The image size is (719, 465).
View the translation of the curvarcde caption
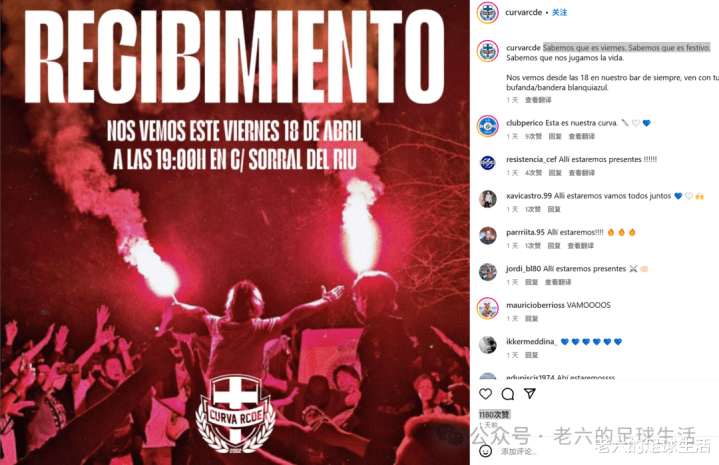coord(538,100)
